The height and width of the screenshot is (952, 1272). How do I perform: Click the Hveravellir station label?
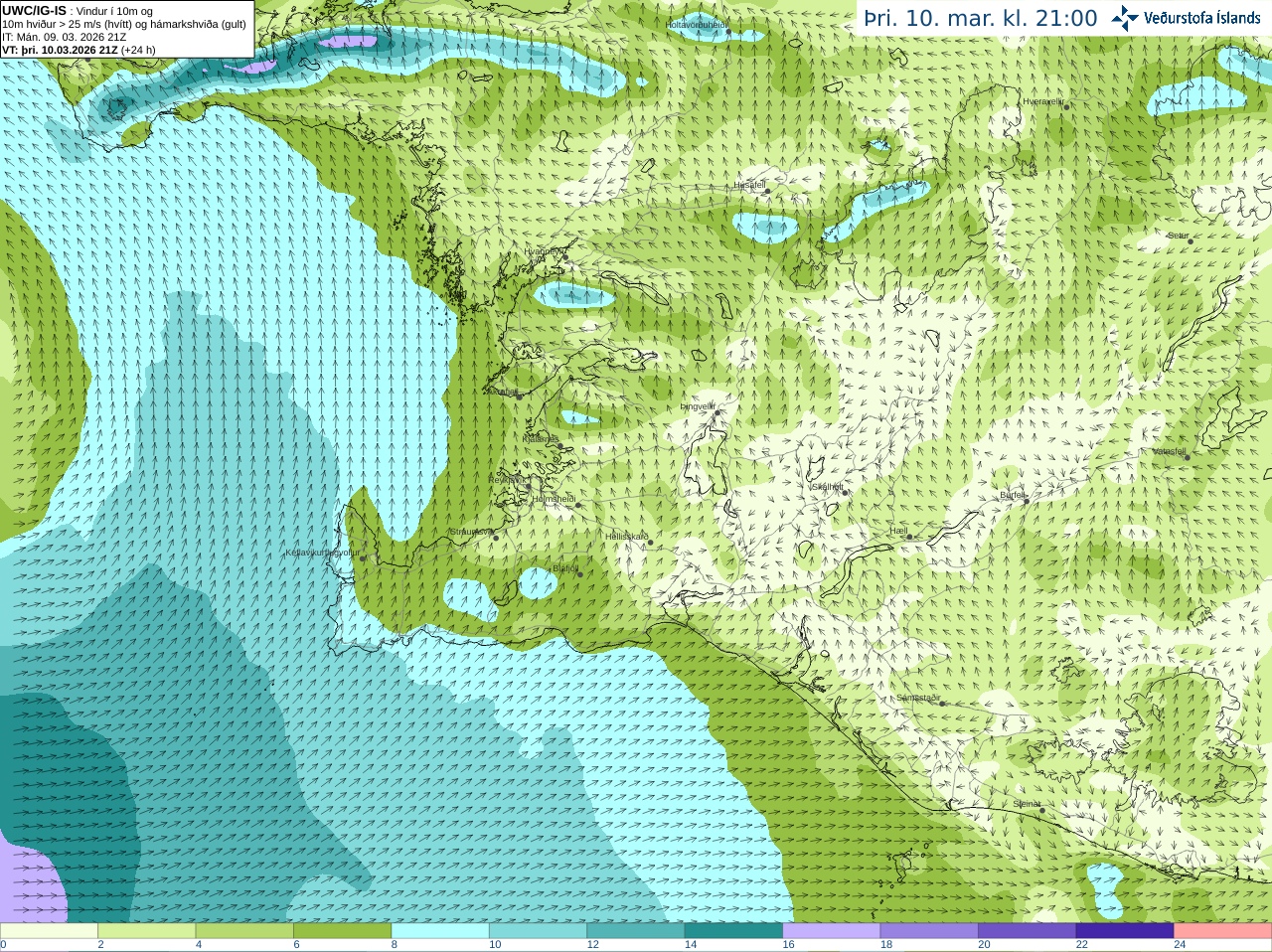(x=1043, y=101)
